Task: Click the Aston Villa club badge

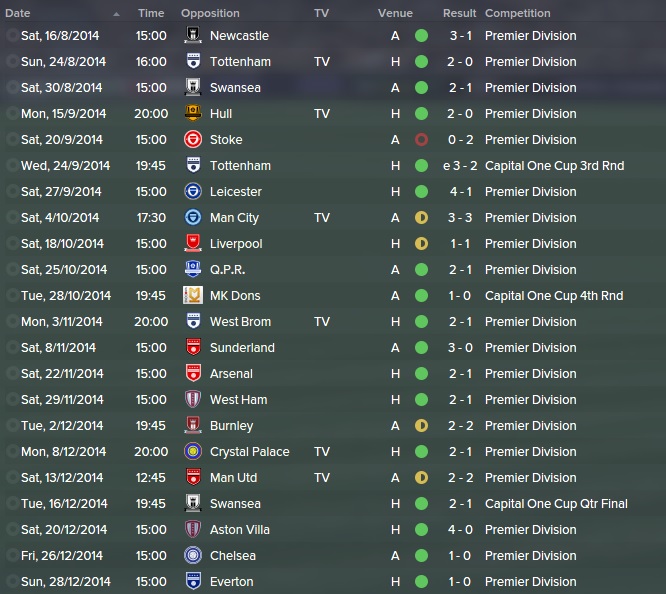Action: click(x=193, y=529)
